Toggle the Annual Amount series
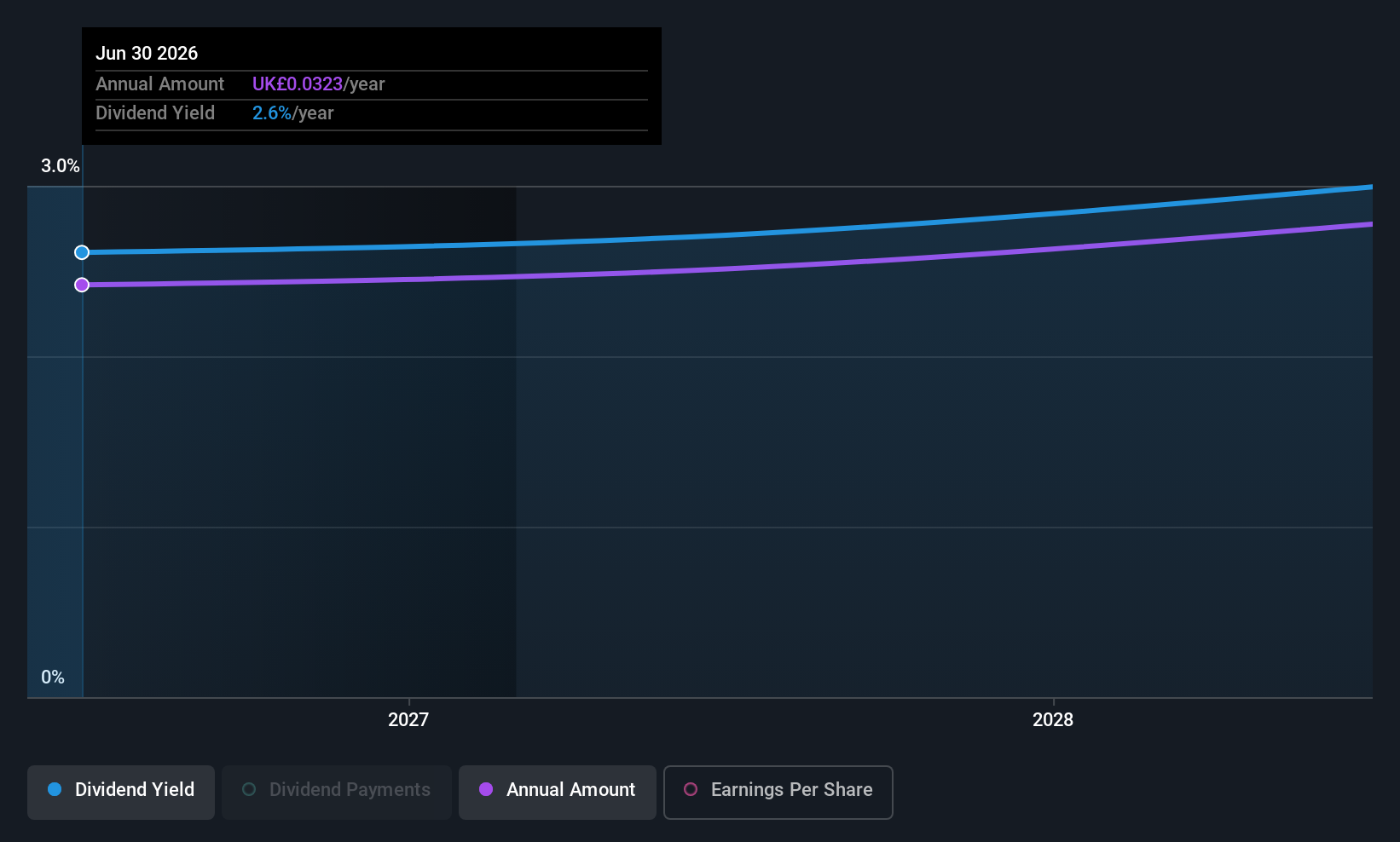This screenshot has width=1400, height=842. pyautogui.click(x=558, y=792)
